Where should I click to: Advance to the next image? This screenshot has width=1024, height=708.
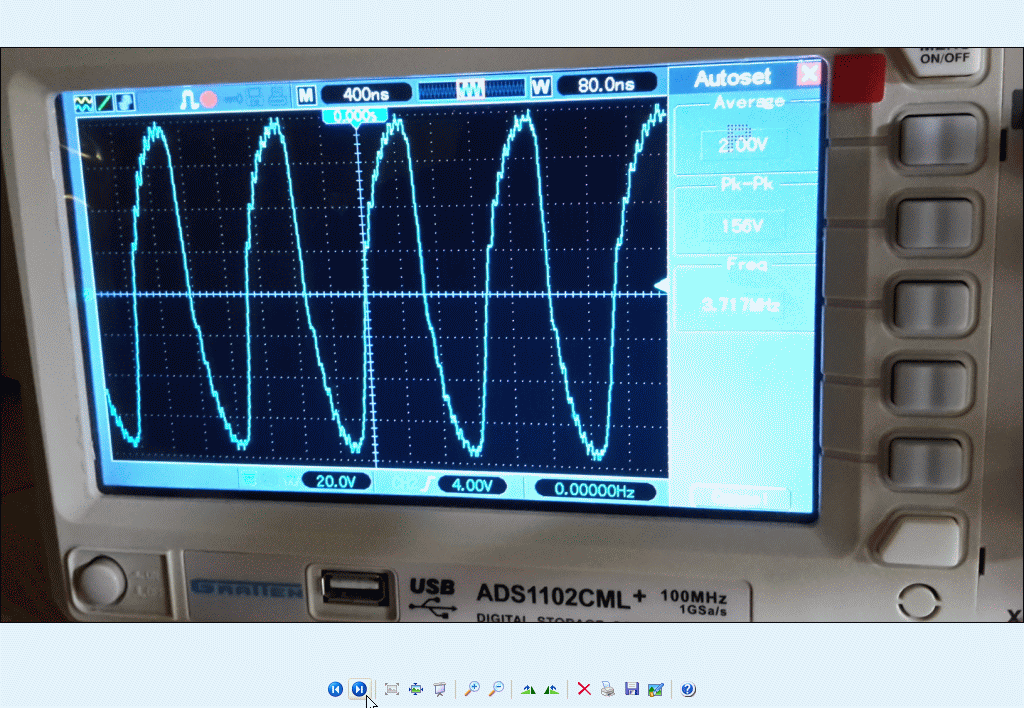pos(359,689)
